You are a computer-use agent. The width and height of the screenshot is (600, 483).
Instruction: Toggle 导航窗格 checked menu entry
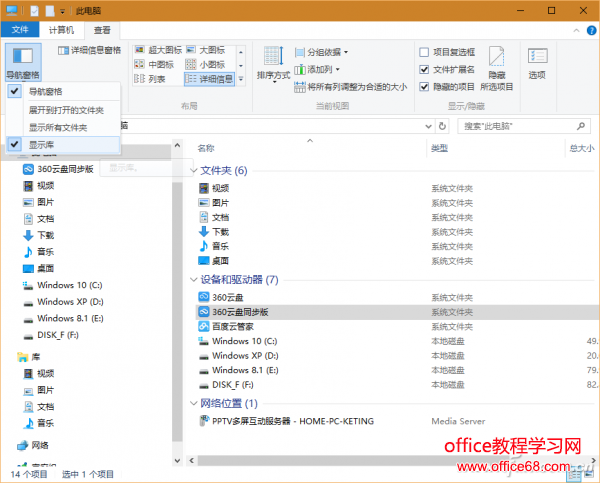[63, 91]
